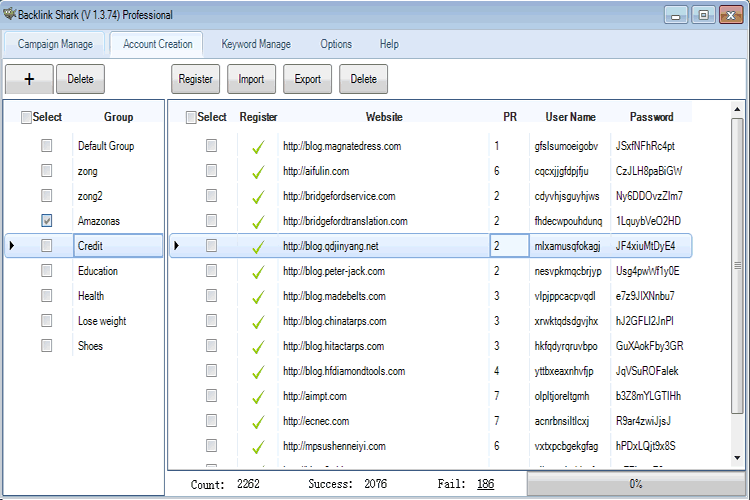This screenshot has width=750, height=500.
Task: Click the row arrow indicator beside blog.qdjinyang.net
Action: [176, 245]
